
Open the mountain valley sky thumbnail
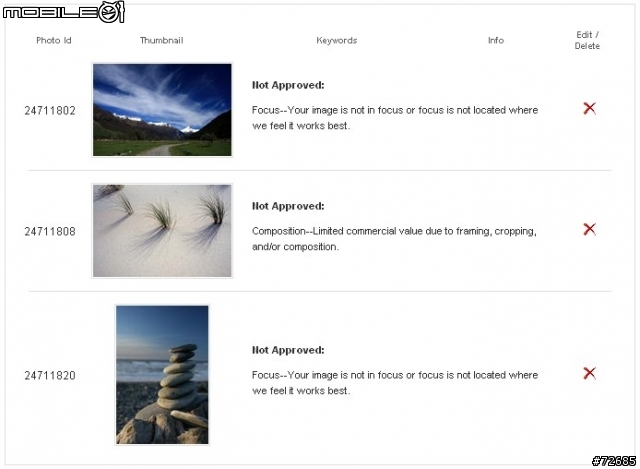tap(162, 109)
